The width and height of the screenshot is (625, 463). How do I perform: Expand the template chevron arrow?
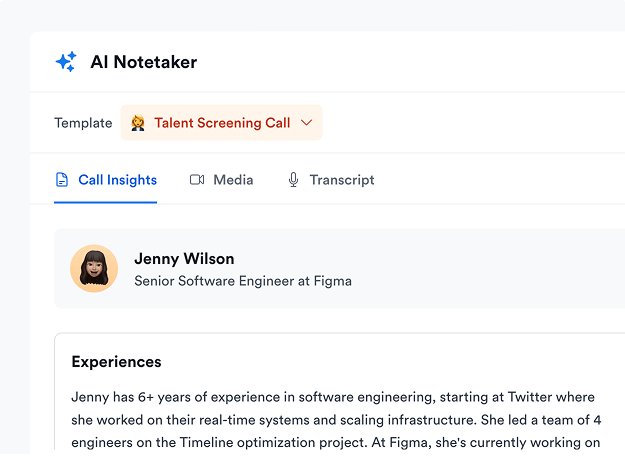(306, 122)
